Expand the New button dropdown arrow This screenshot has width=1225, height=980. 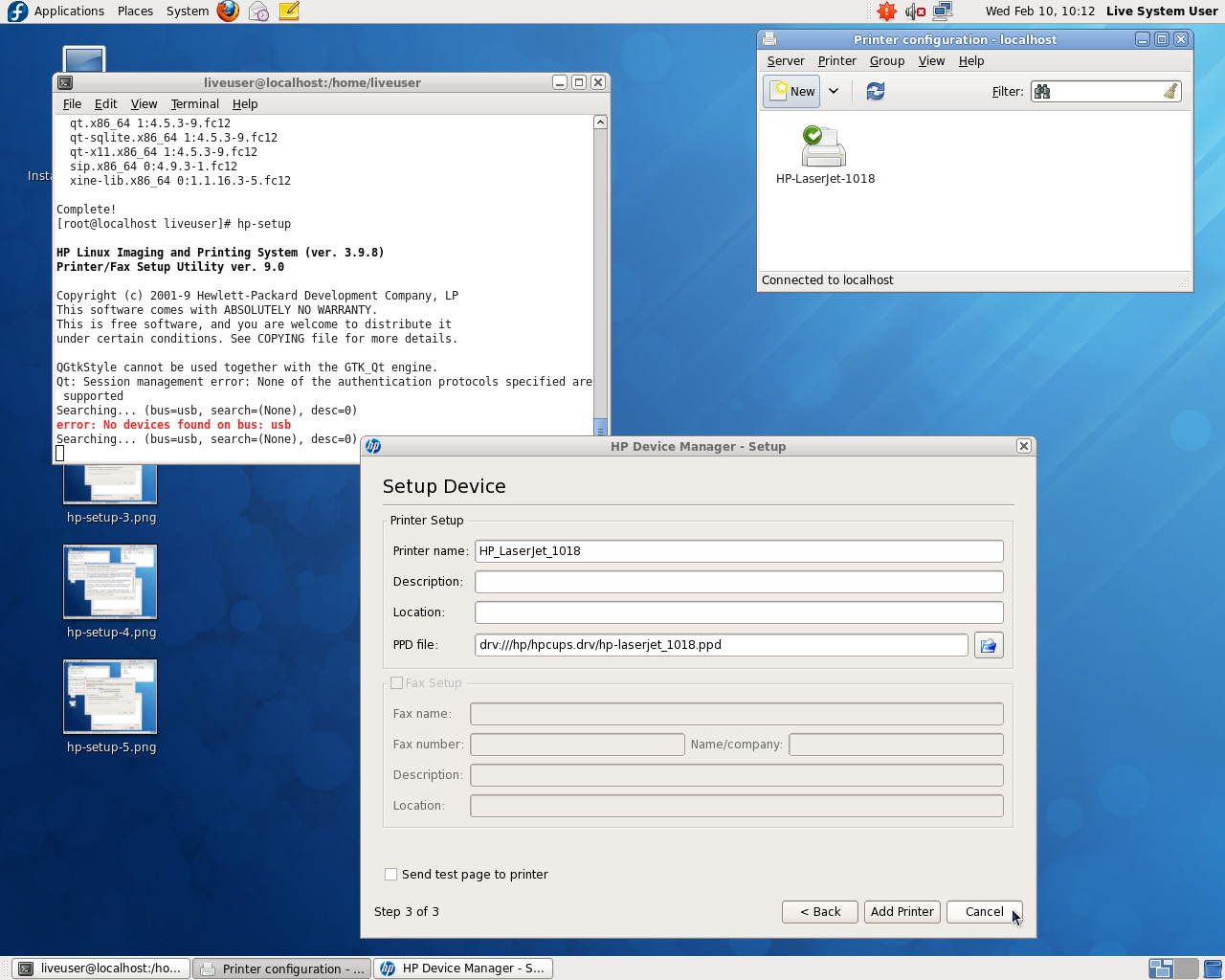point(834,91)
